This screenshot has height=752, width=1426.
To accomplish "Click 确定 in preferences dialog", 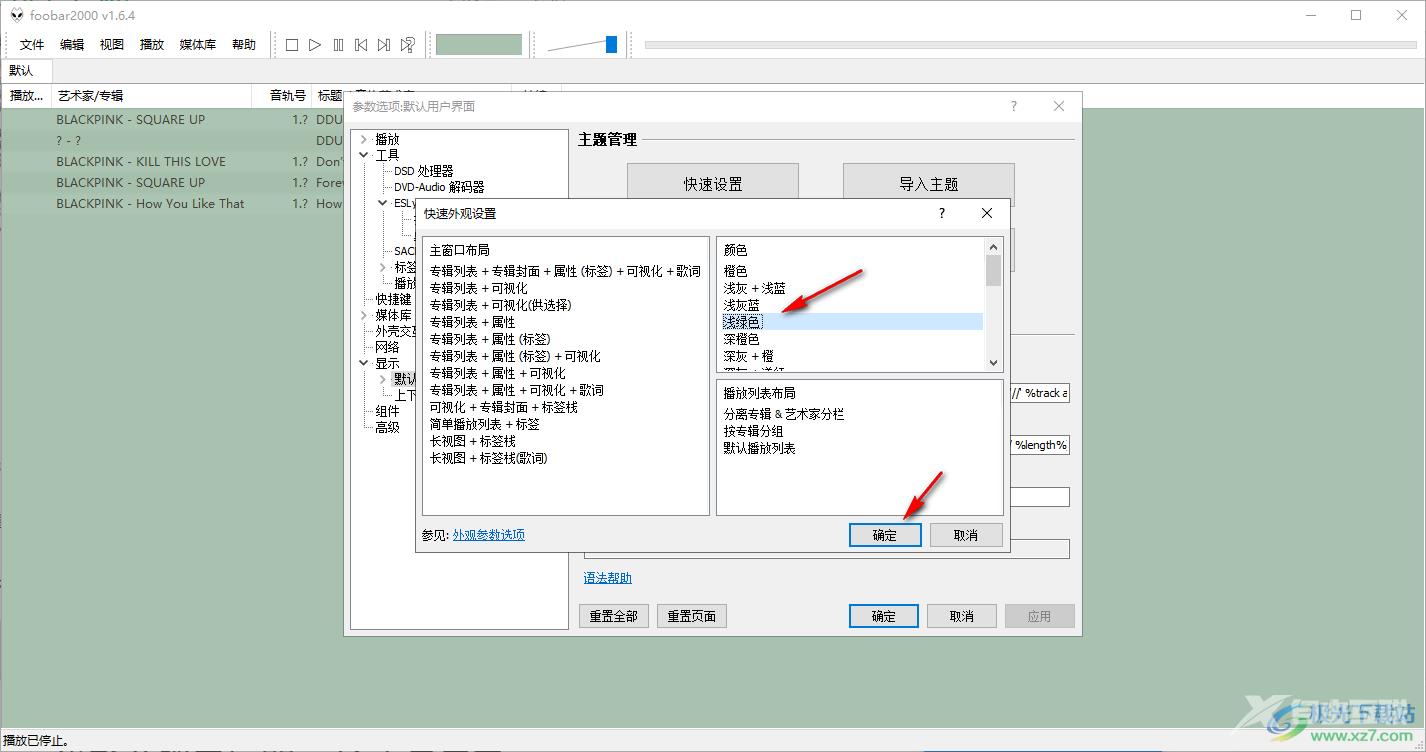I will point(884,616).
